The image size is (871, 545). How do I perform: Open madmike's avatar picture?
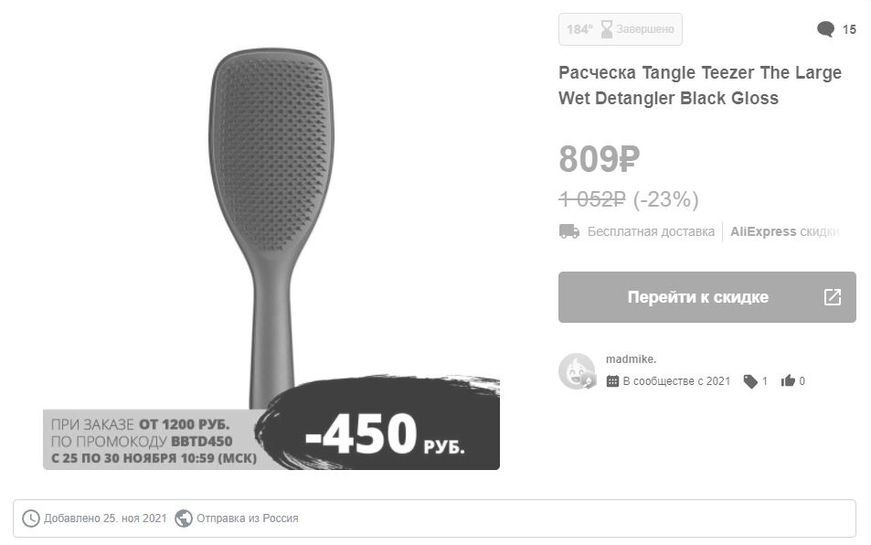[x=577, y=371]
